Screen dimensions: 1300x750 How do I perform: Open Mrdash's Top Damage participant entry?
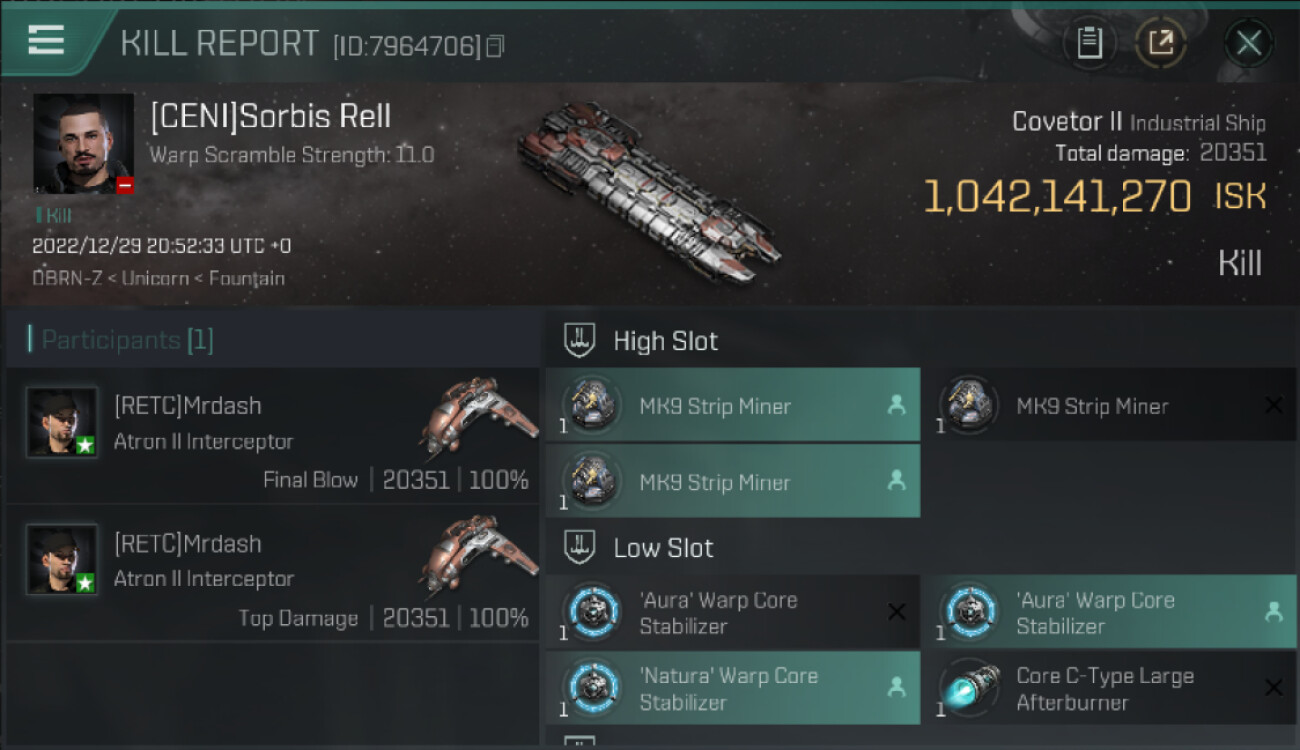272,573
